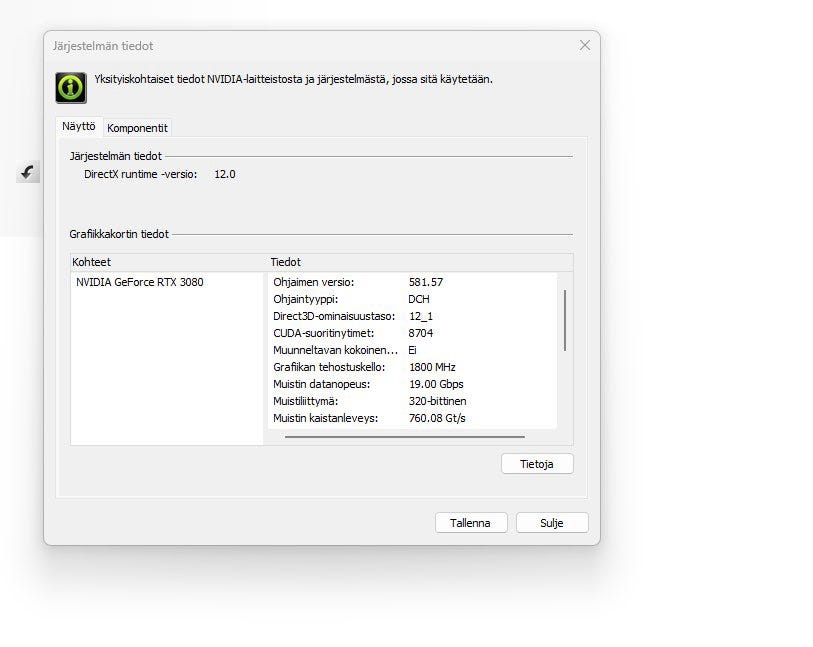Click the green NVIDIA info icon
The width and height of the screenshot is (813, 647).
(x=71, y=88)
